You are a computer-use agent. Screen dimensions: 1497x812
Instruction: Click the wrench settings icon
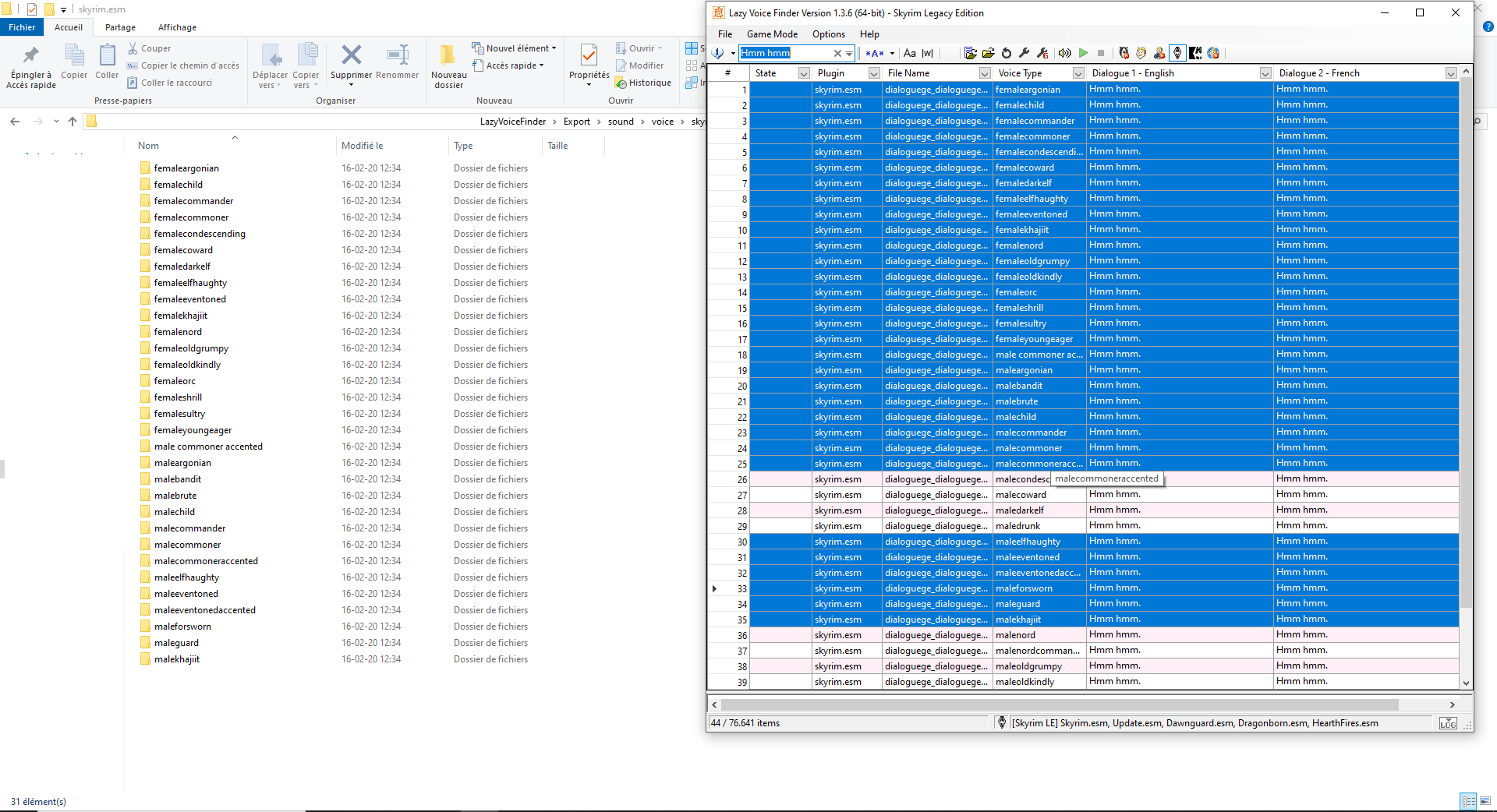[x=1024, y=53]
